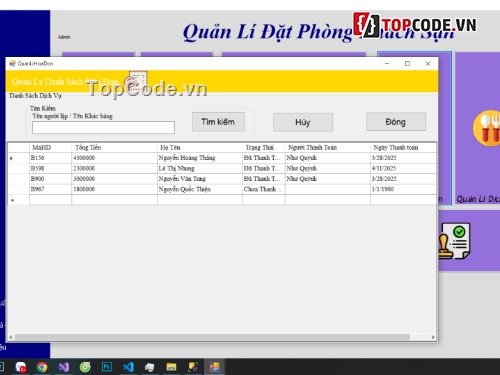Select the 3000000 total cell
The image size is (500, 375).
[x=114, y=179]
